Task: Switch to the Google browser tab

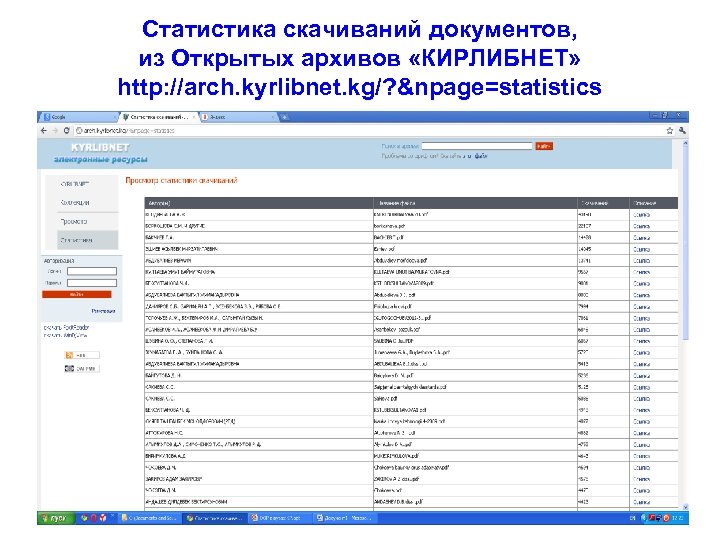Action: pos(78,117)
